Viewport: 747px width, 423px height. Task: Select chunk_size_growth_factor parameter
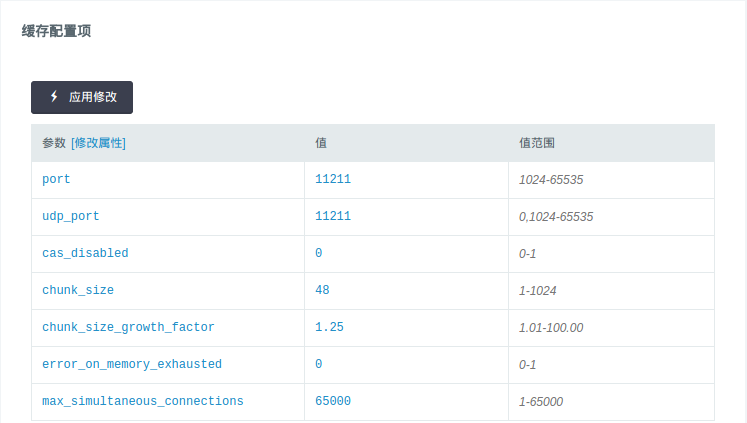[x=128, y=327]
